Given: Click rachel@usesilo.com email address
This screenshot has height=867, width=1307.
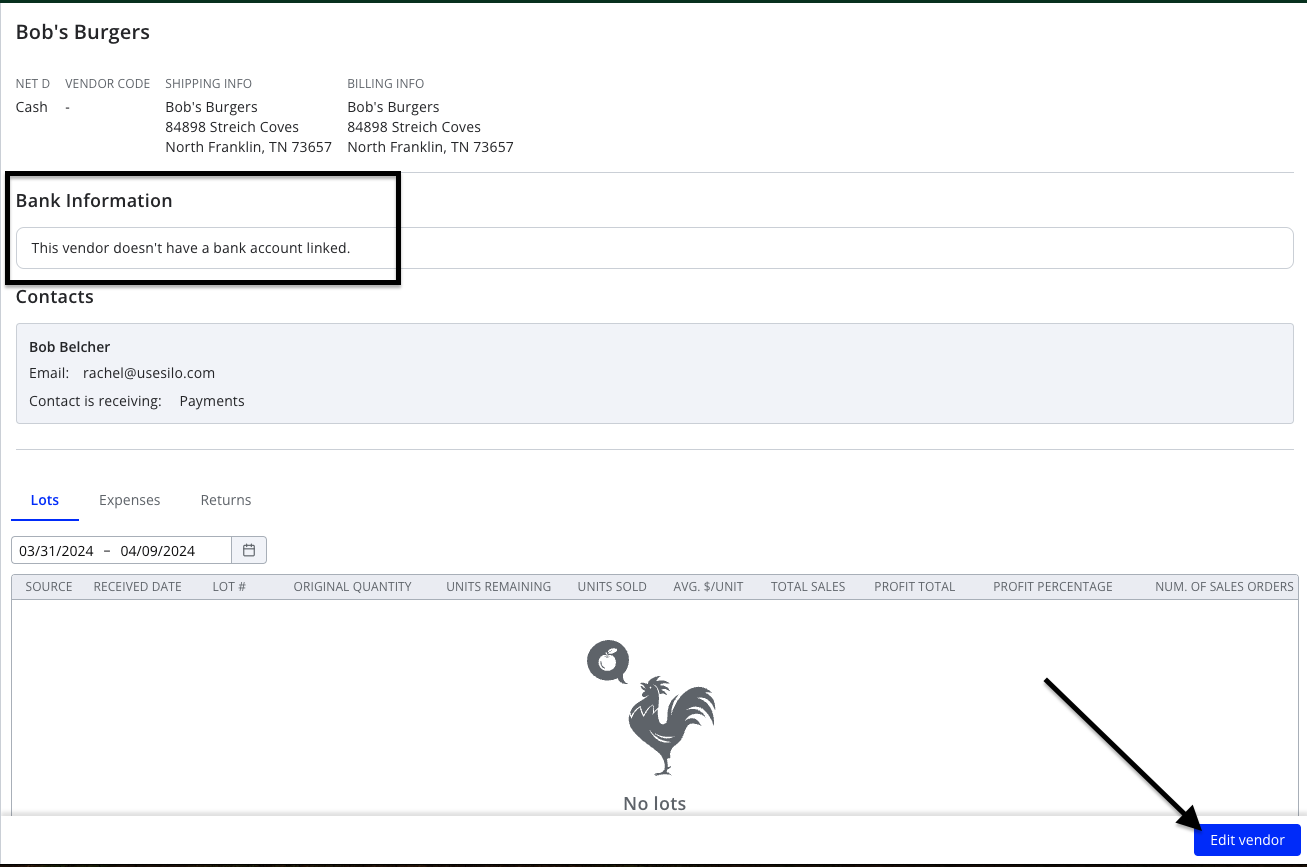Looking at the screenshot, I should point(149,373).
